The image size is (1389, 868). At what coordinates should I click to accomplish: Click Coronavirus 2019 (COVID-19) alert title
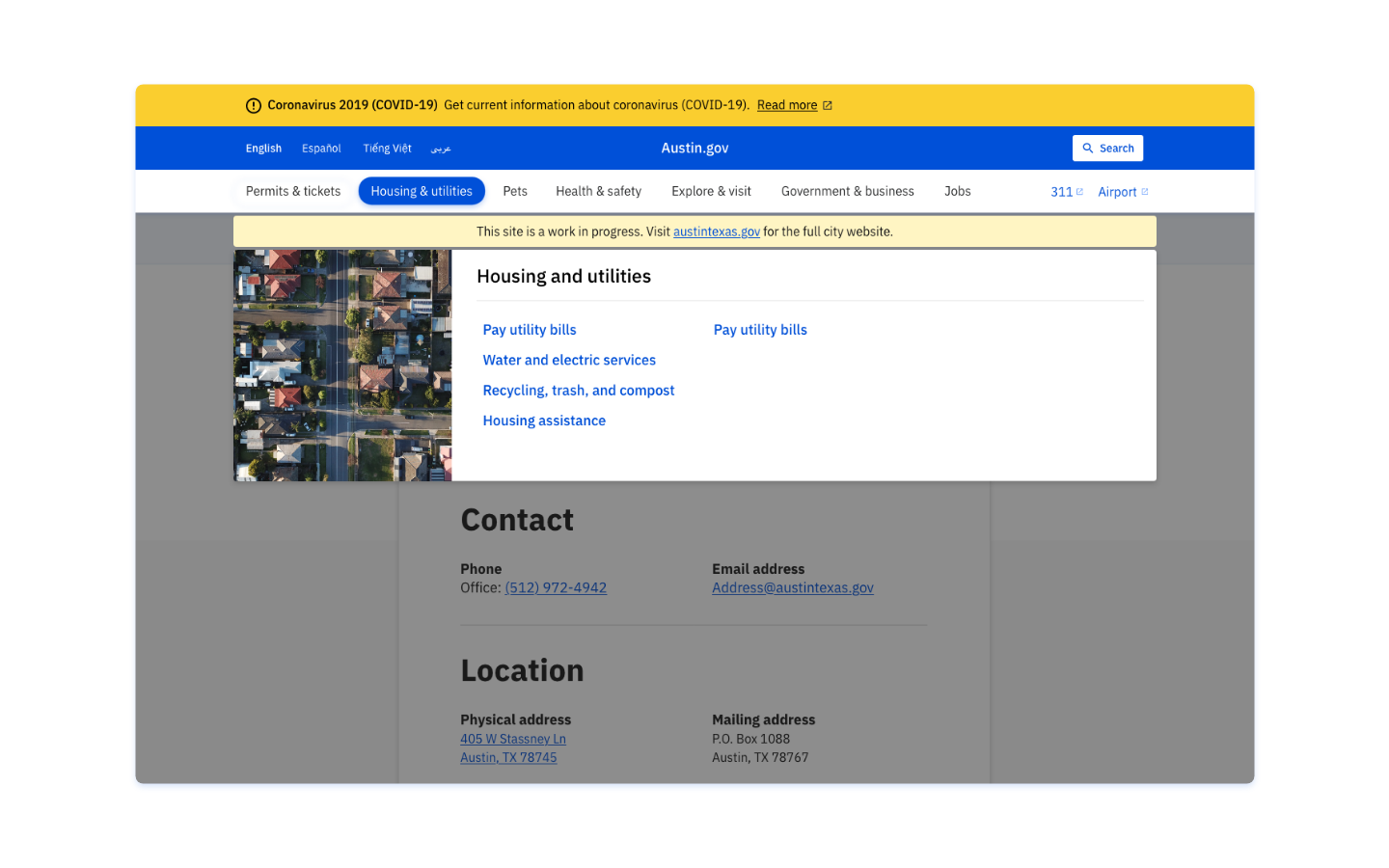[x=352, y=105]
